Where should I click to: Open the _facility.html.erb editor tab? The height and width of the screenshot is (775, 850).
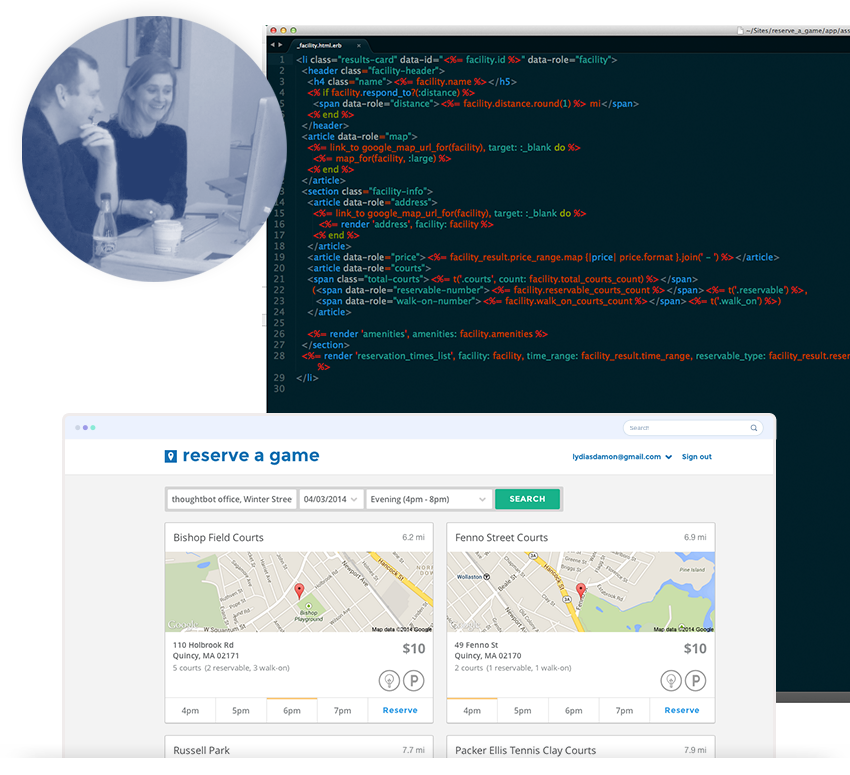(329, 46)
